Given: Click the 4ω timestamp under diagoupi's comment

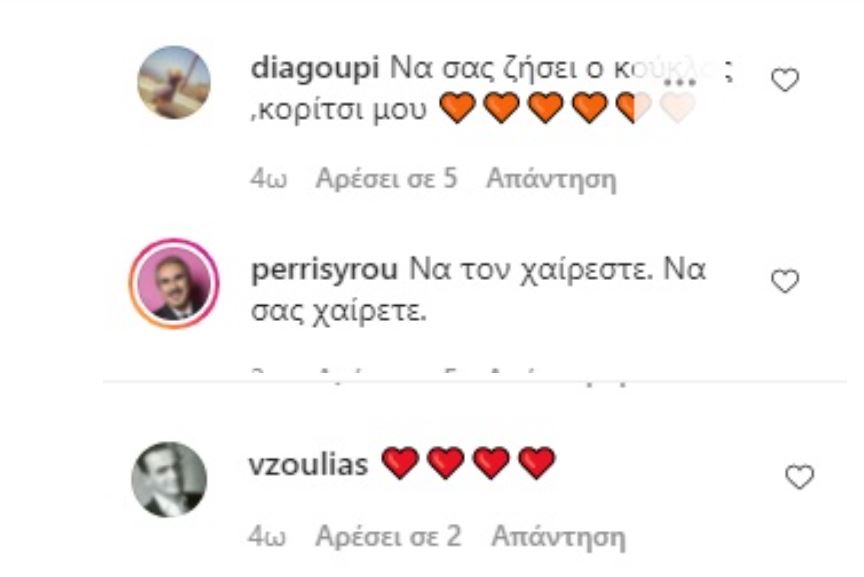Looking at the screenshot, I should [x=268, y=179].
